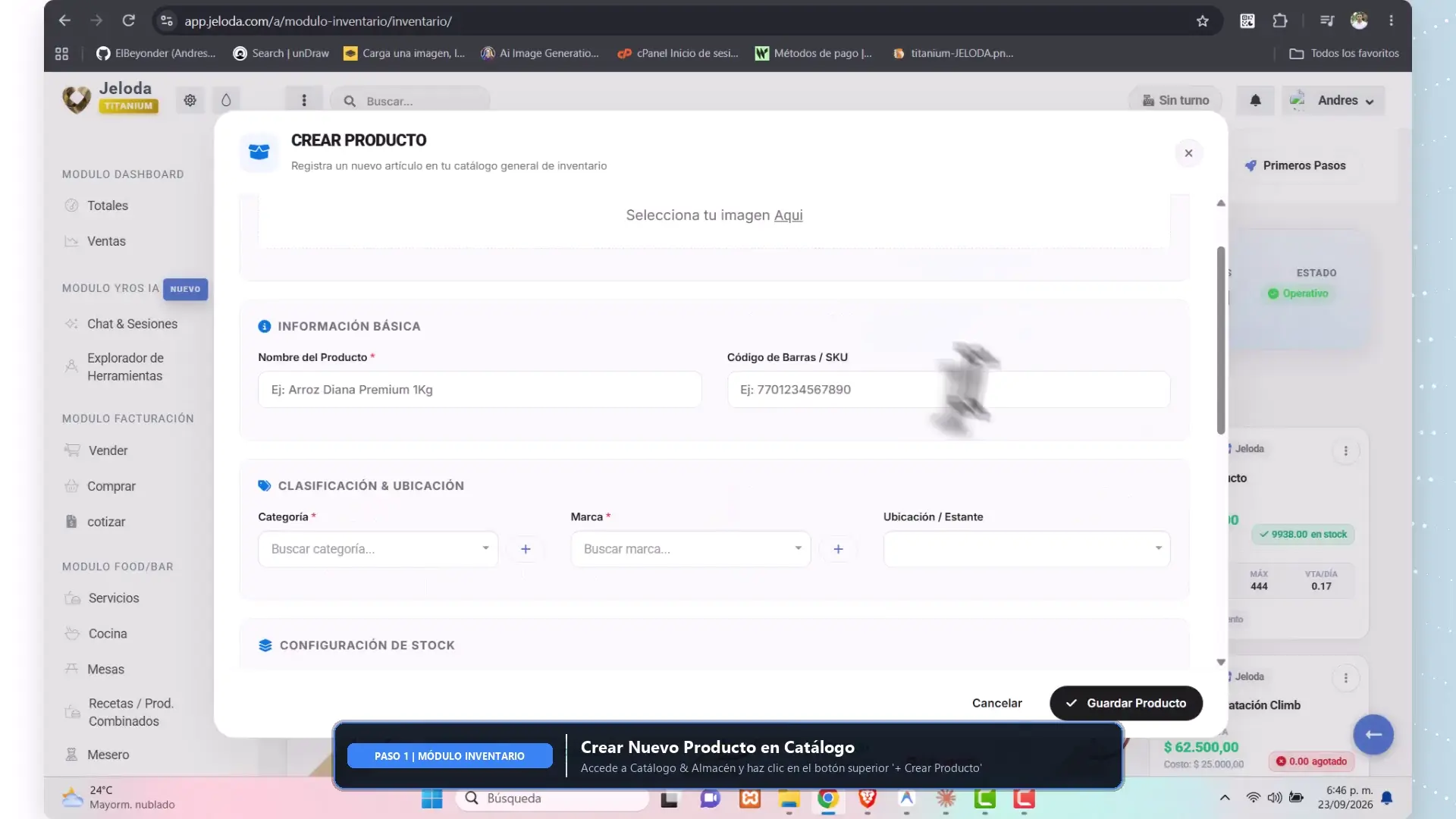The image size is (1456, 819).
Task: Go to Totales in the sidebar
Action: [107, 206]
